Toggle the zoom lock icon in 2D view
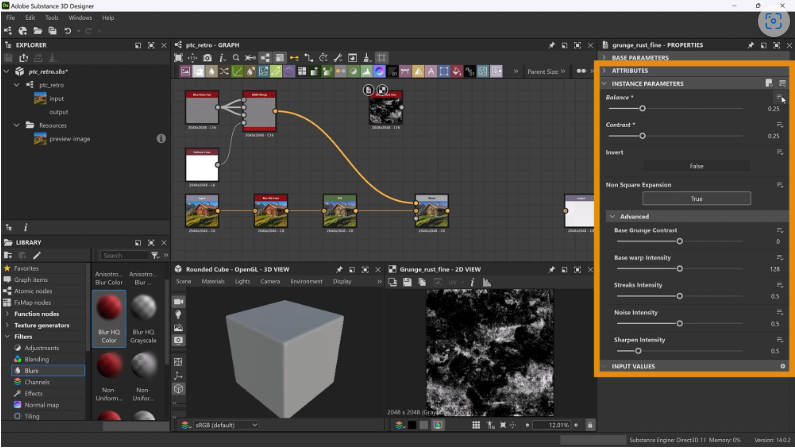Screen dimensions: 795x448 (x=590, y=425)
